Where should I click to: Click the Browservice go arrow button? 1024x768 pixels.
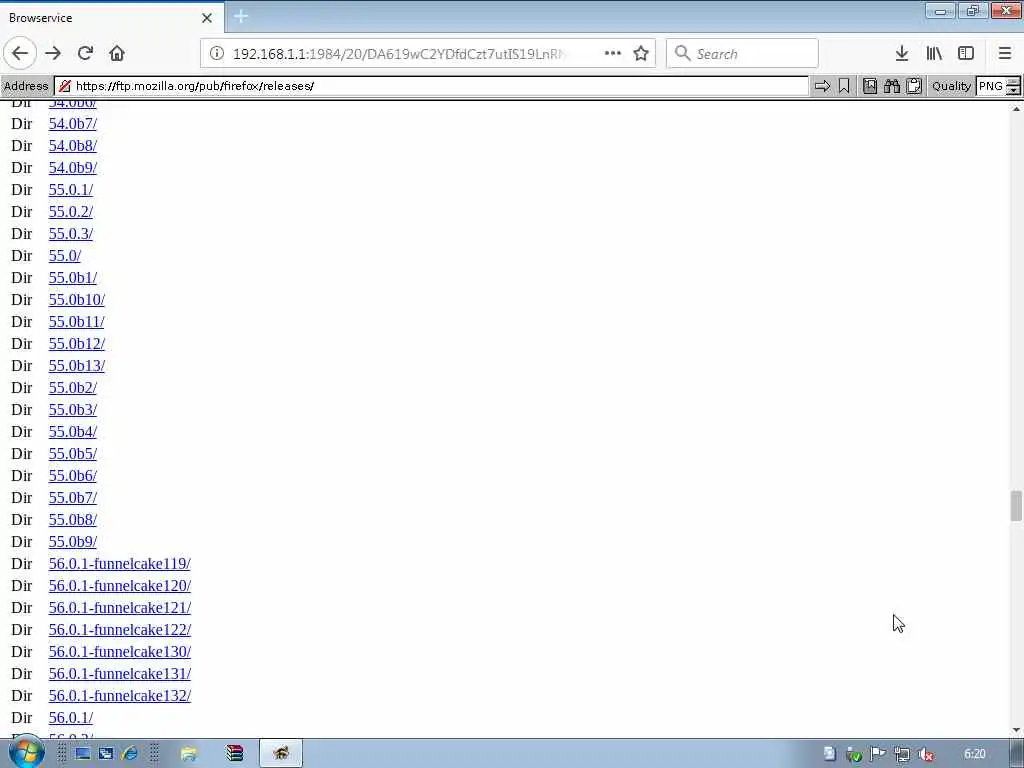coord(822,86)
